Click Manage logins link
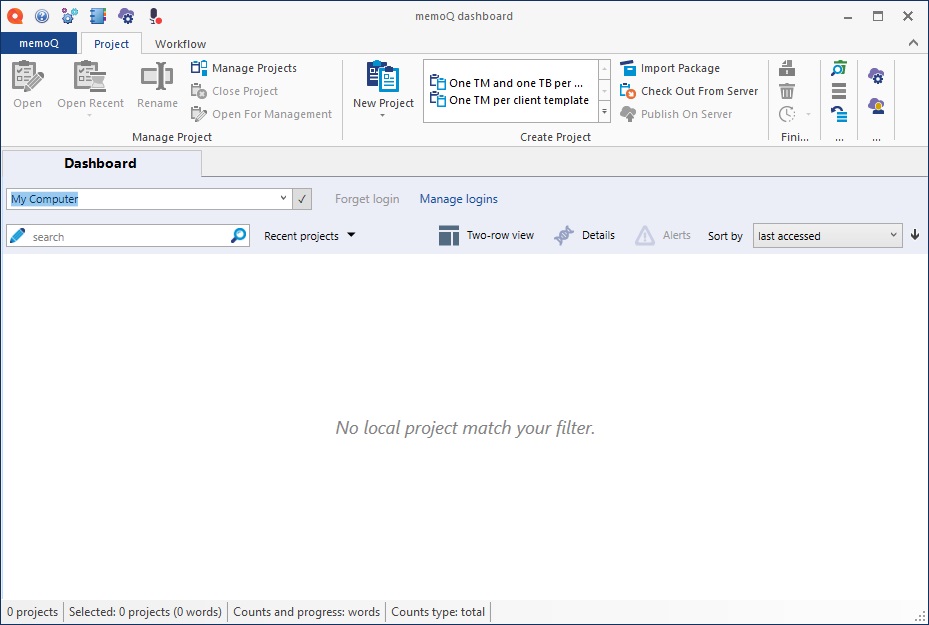Image resolution: width=929 pixels, height=625 pixels. point(459,199)
